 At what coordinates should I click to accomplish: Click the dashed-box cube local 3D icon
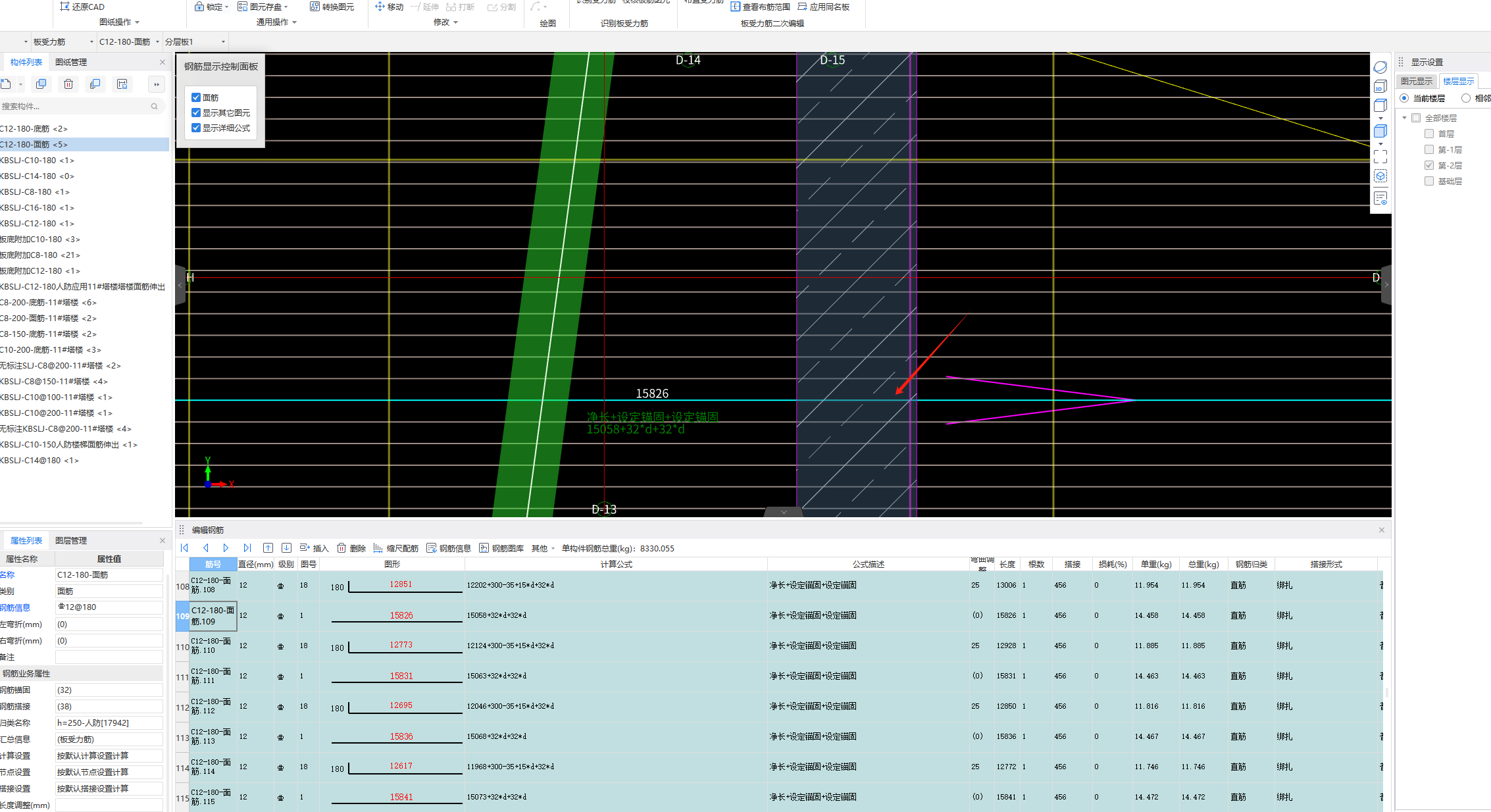pyautogui.click(x=1380, y=176)
